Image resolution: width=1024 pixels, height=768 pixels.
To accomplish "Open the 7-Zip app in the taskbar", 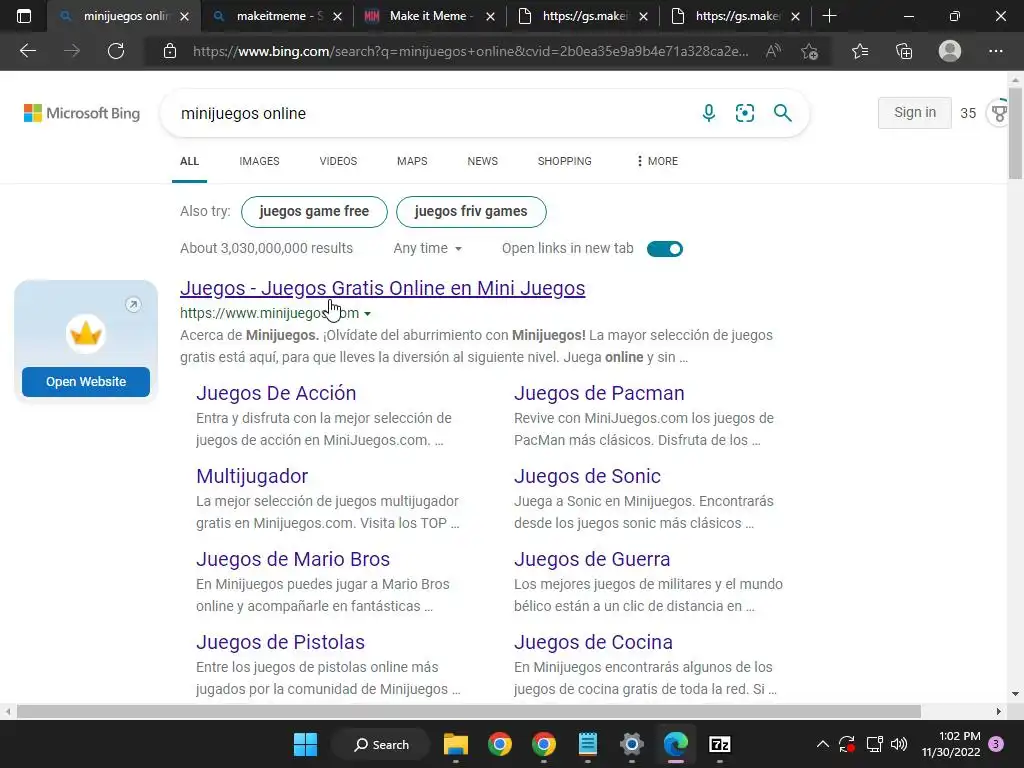I will pyautogui.click(x=720, y=744).
